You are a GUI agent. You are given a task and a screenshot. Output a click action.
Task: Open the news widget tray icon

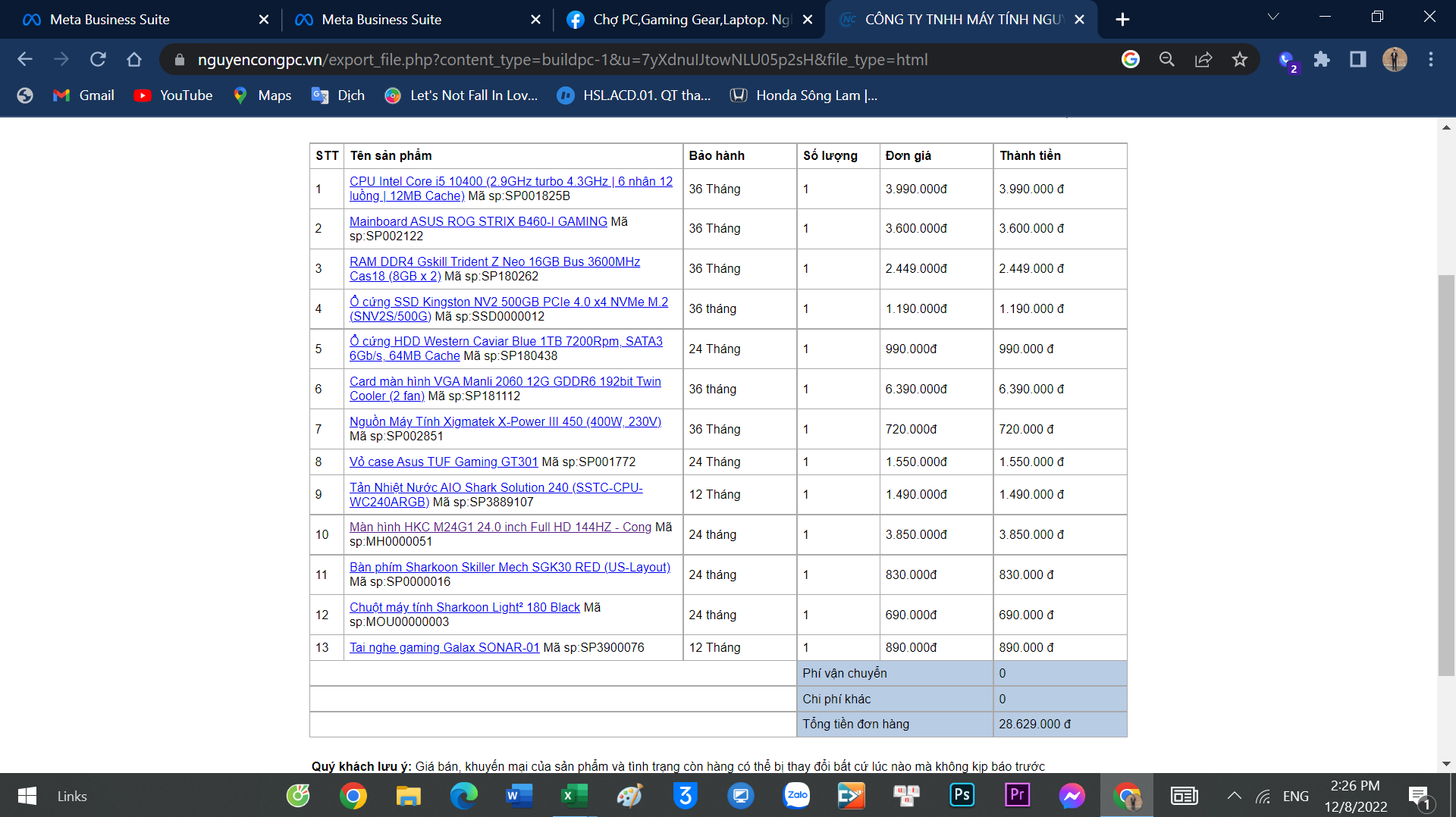tap(1184, 796)
